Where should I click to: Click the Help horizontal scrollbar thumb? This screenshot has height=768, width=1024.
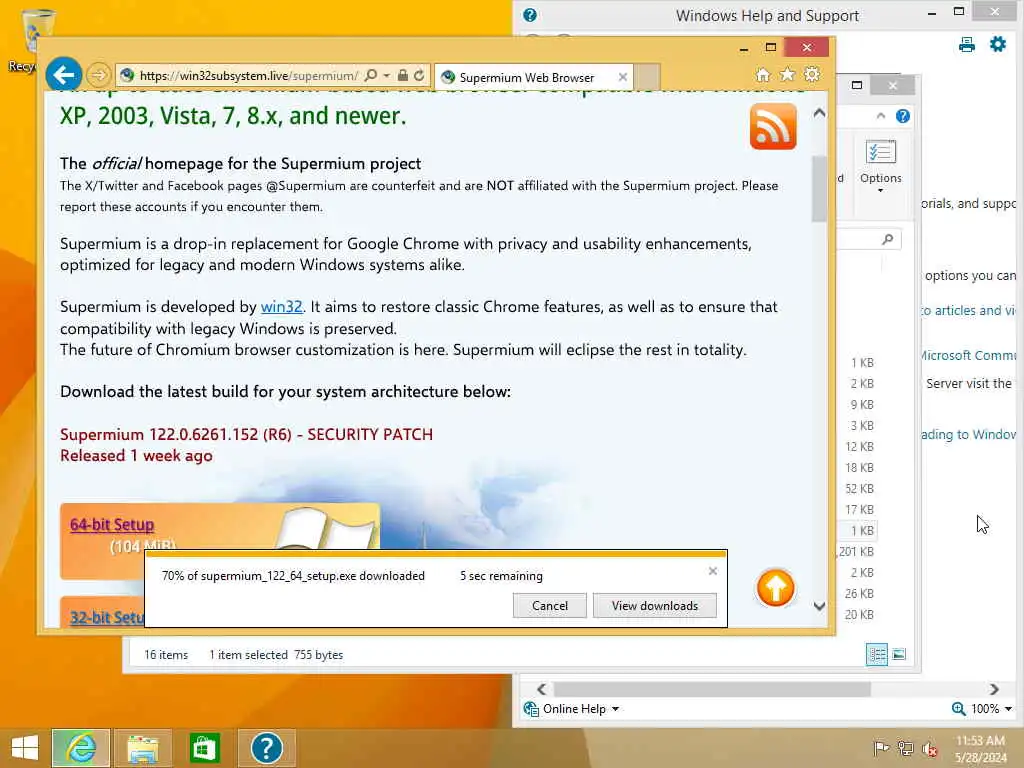coord(712,689)
